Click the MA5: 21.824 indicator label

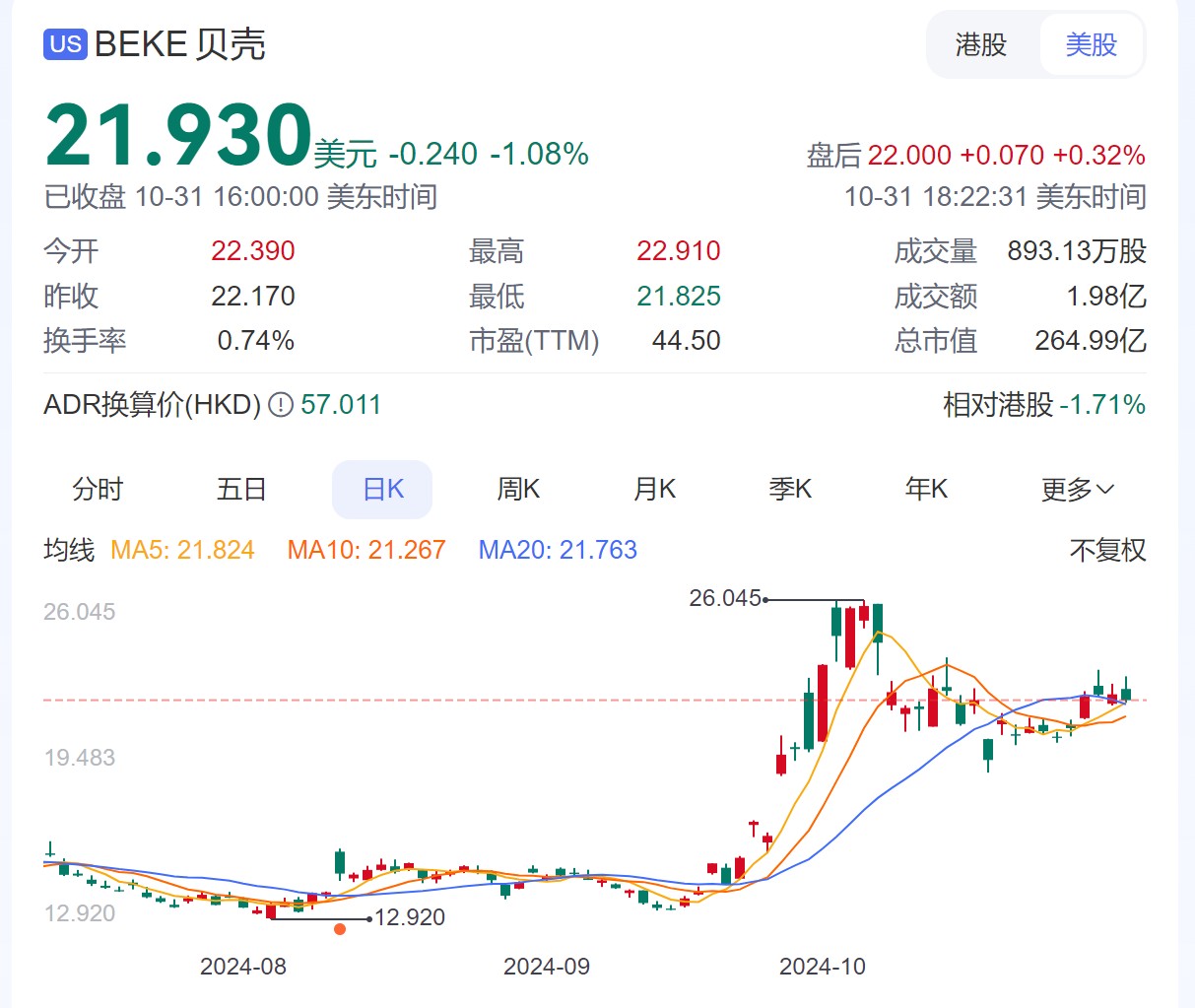pos(182,550)
